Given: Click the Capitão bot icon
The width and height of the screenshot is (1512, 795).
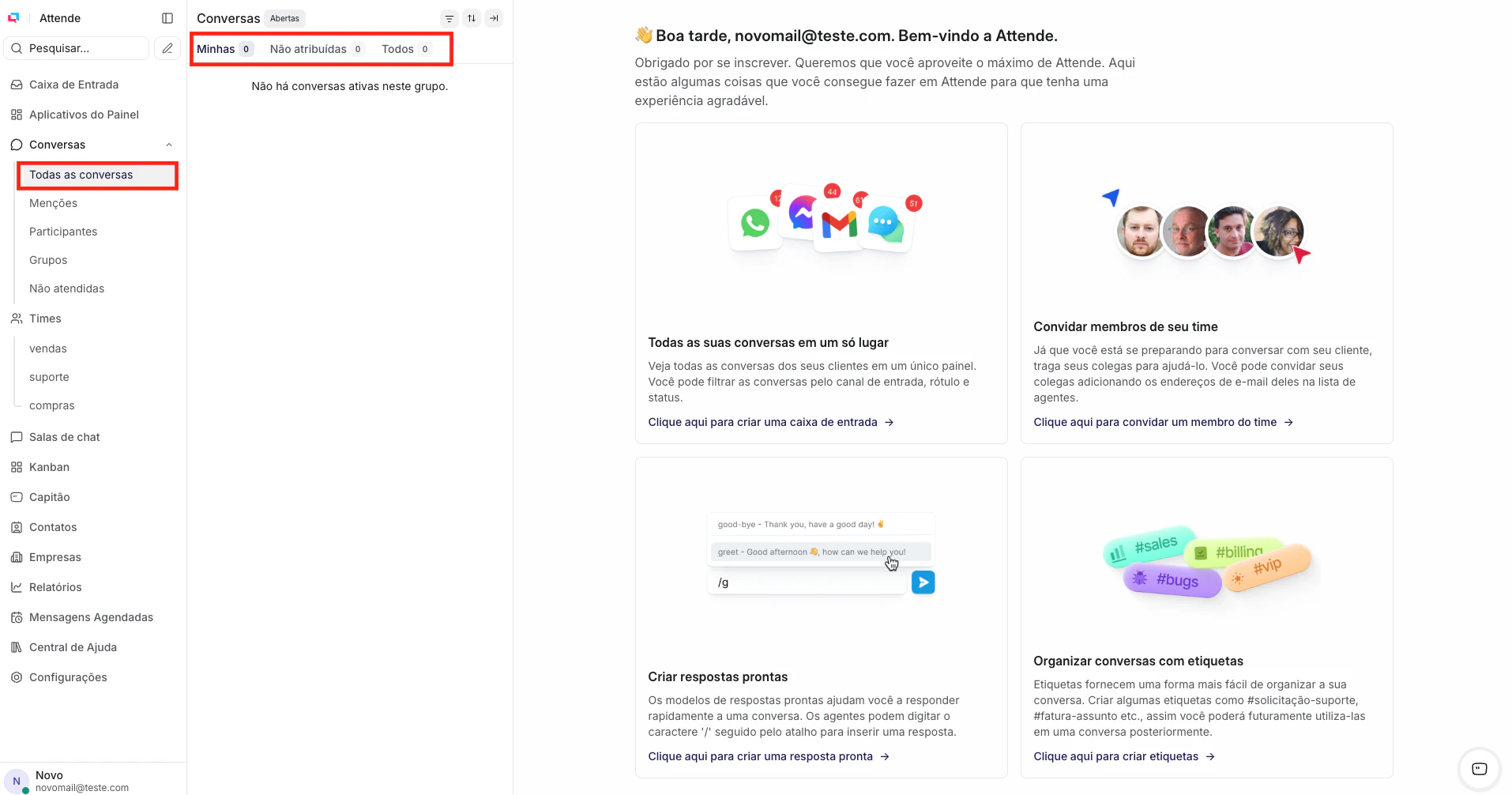Looking at the screenshot, I should tap(17, 497).
